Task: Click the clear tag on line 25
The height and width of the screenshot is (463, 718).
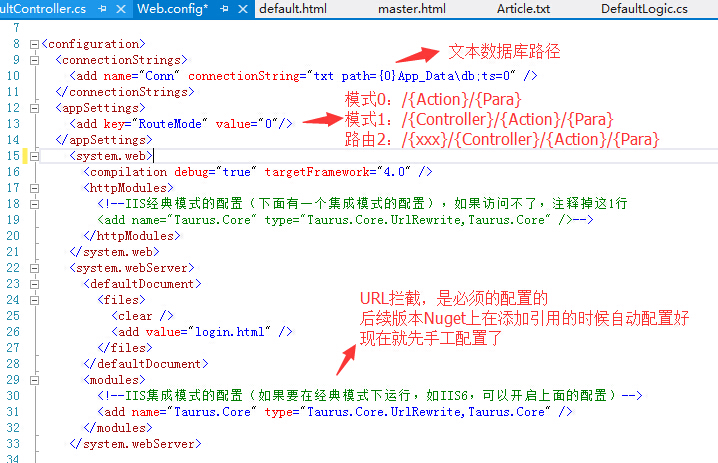Action: point(142,316)
